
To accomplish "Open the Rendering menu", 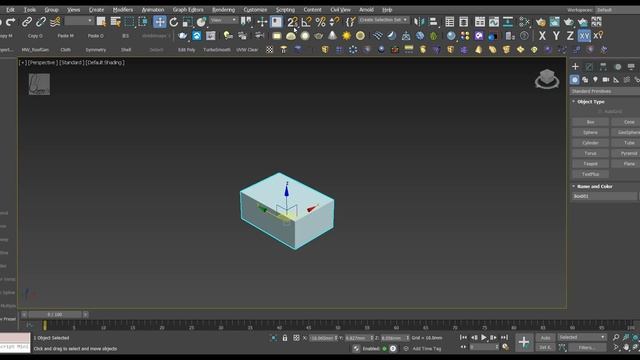I will tap(223, 9).
